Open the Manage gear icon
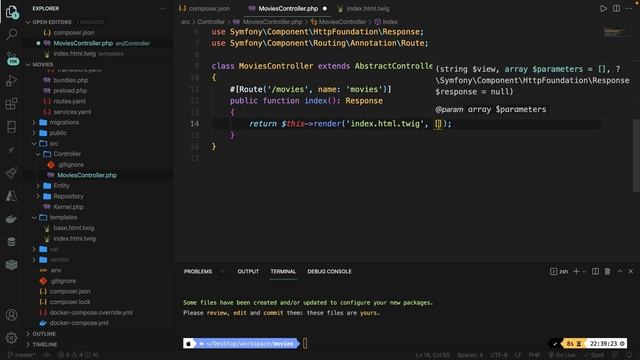The width and height of the screenshot is (640, 360). point(11,337)
